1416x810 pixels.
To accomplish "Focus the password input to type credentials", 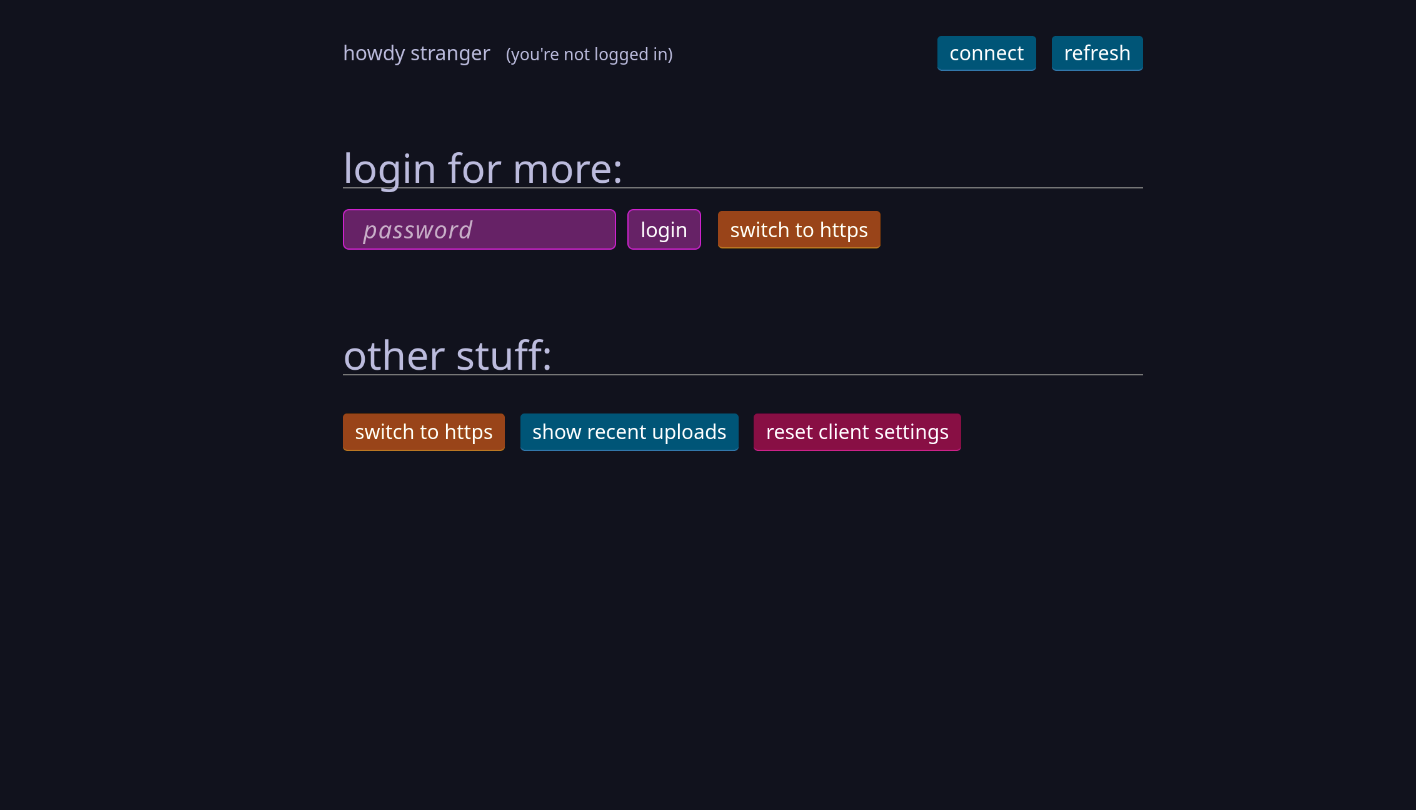I will coord(479,229).
